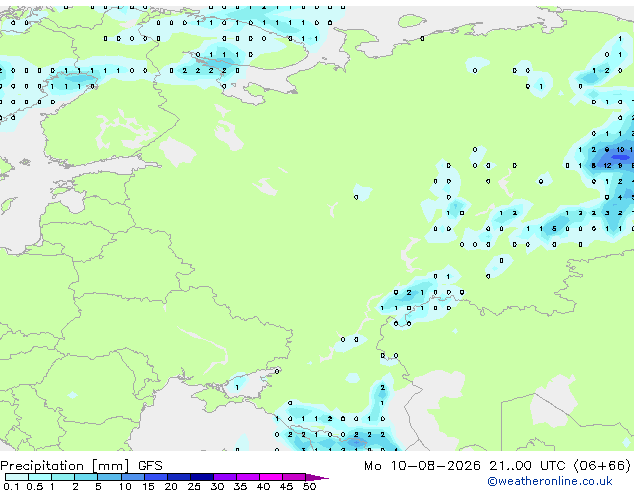Select the 40–45 mm magenta swatch
The width and height of the screenshot is (634, 490).
tap(271, 477)
